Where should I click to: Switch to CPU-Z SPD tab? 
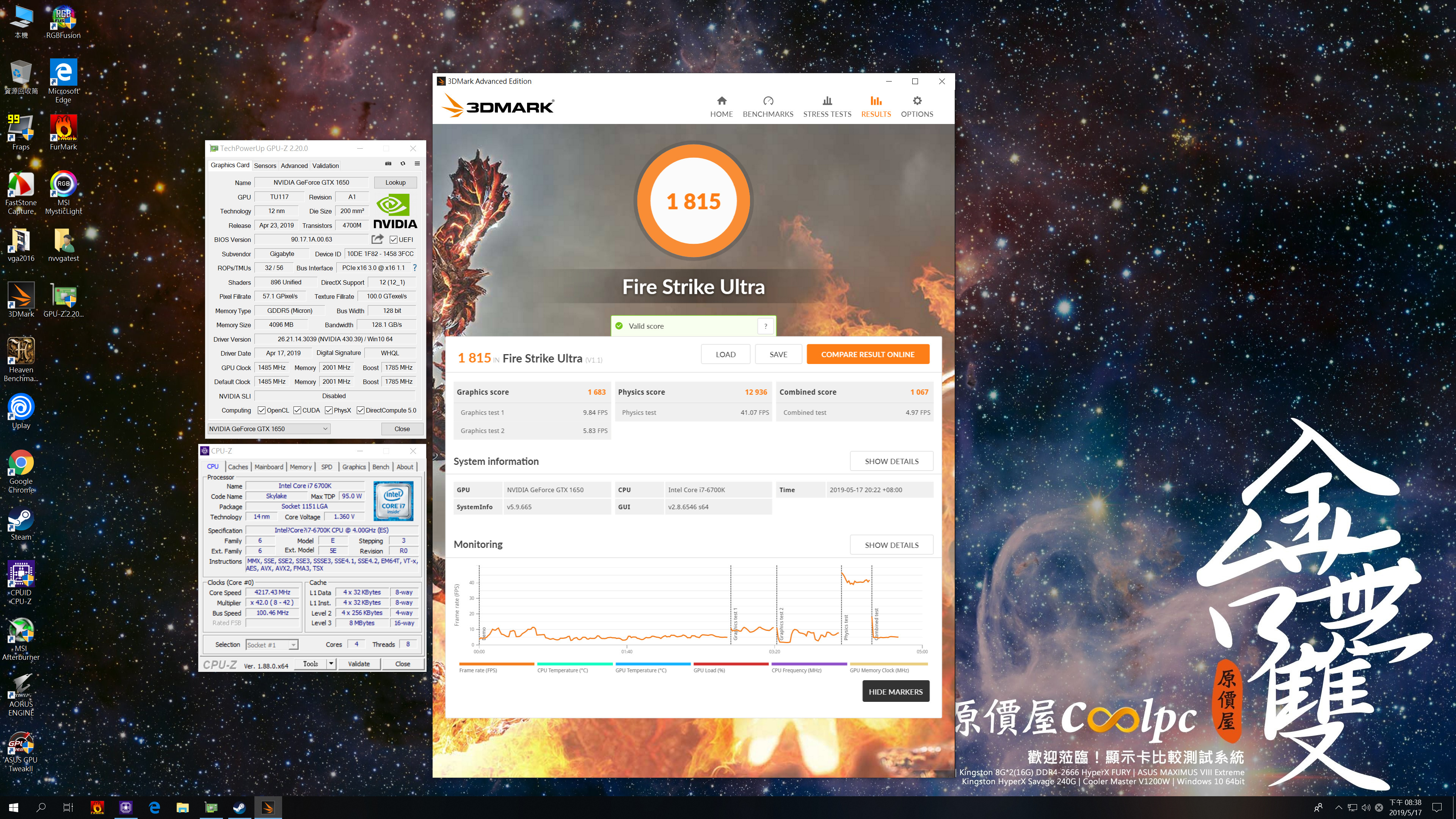327,467
